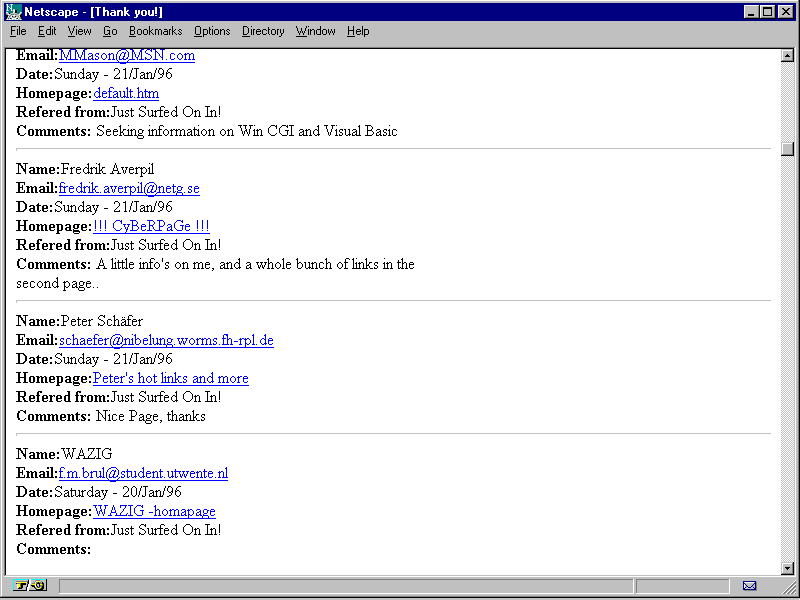Open the WAZIG -homapage link
800x600 pixels.
tap(154, 511)
